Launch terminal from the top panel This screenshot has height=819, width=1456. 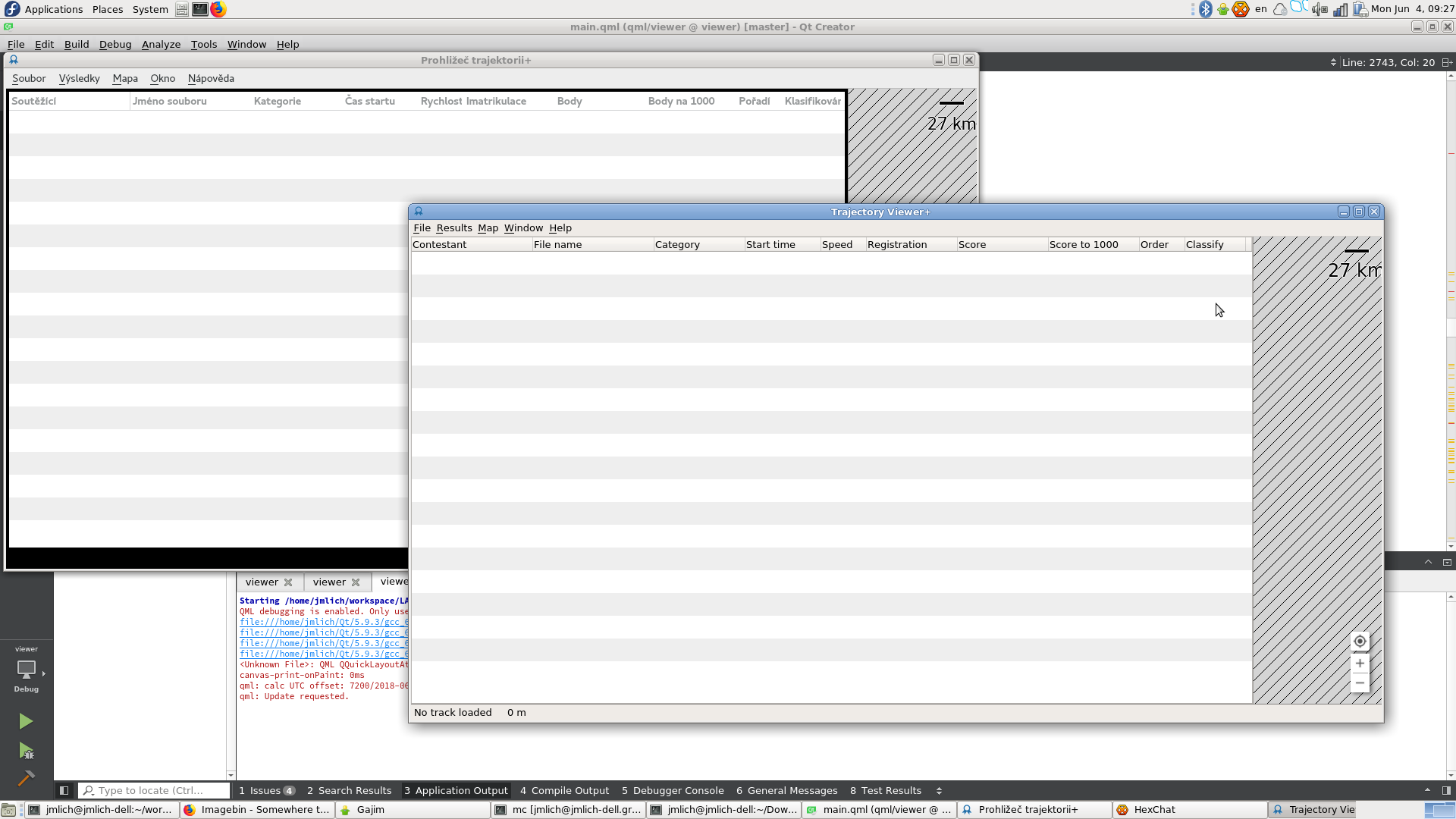(x=200, y=9)
